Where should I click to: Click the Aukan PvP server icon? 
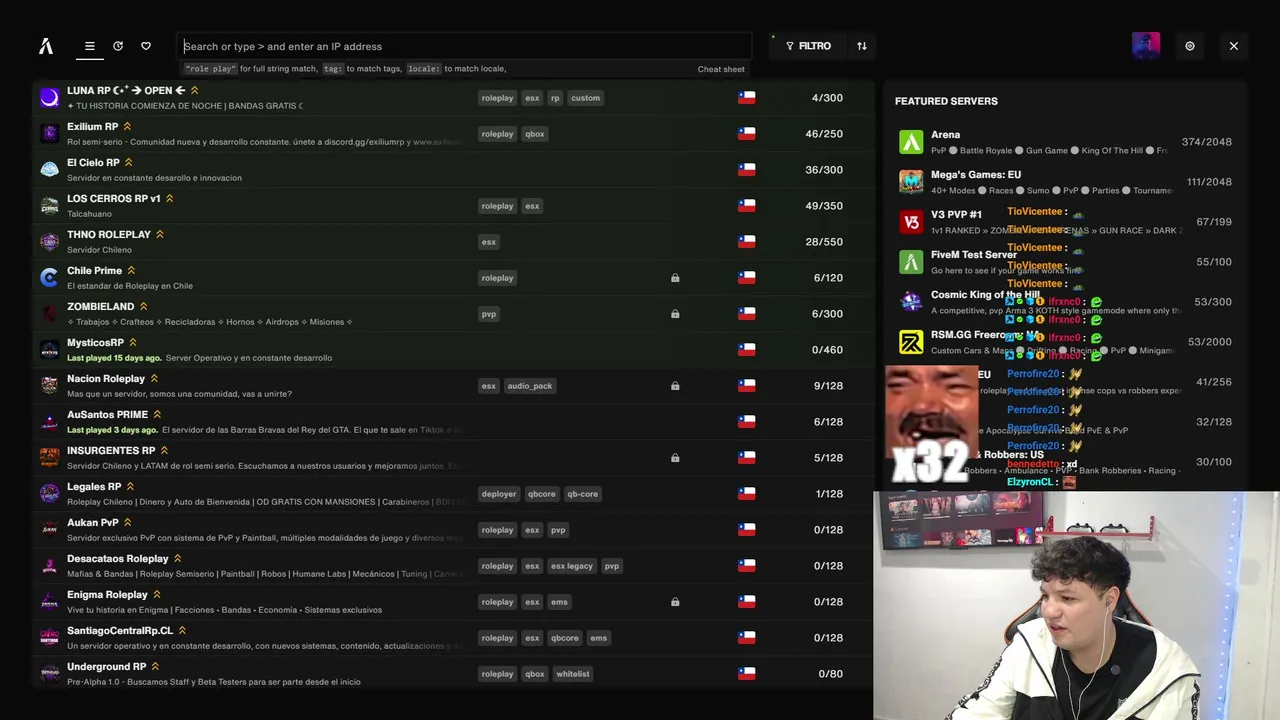coord(49,530)
